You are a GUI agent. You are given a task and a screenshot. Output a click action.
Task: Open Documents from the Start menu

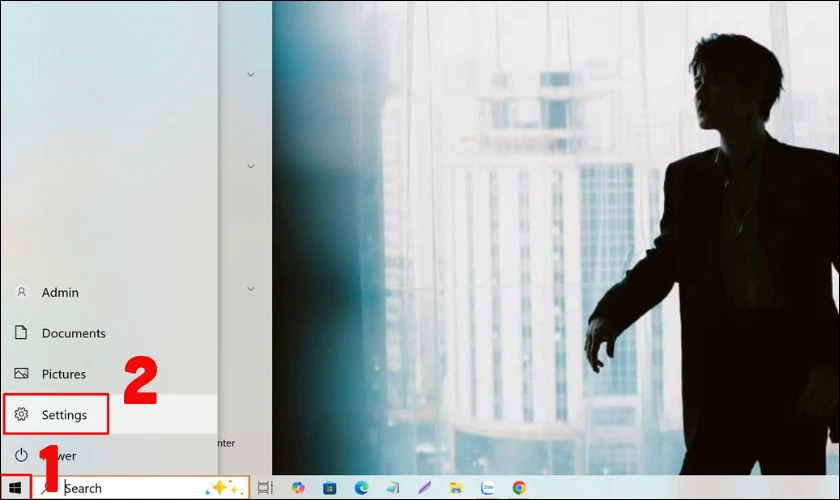[109, 333]
